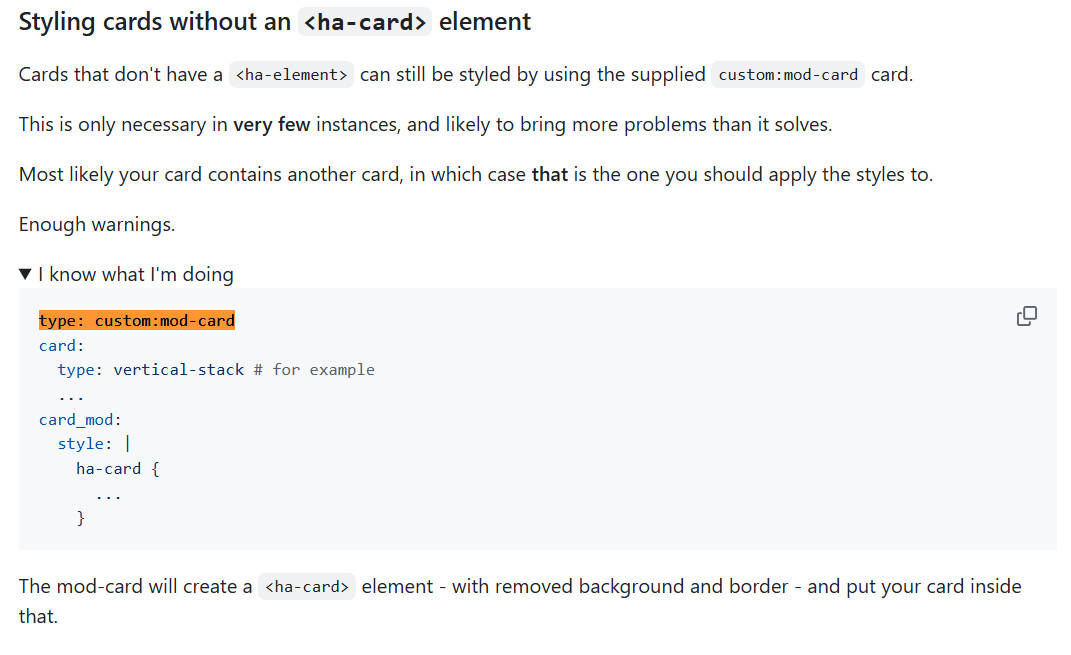Image resolution: width=1071 pixels, height=655 pixels.
Task: Click the "Enough warnings." sentence
Action: pyautogui.click(x=97, y=225)
